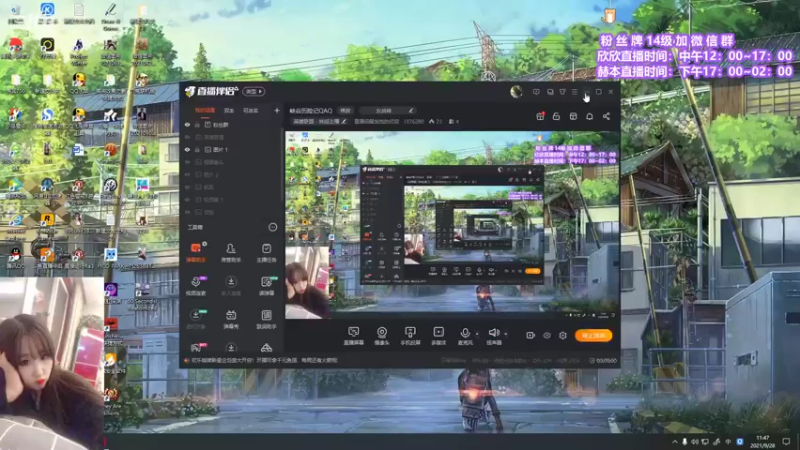Screen dimensions: 800x450
Task: Open the 房管助手 tool icon
Action: click(231, 252)
